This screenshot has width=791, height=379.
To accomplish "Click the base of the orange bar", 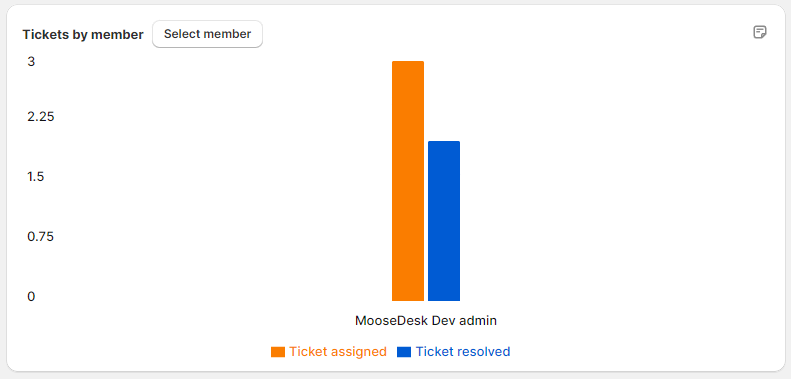I will 408,299.
